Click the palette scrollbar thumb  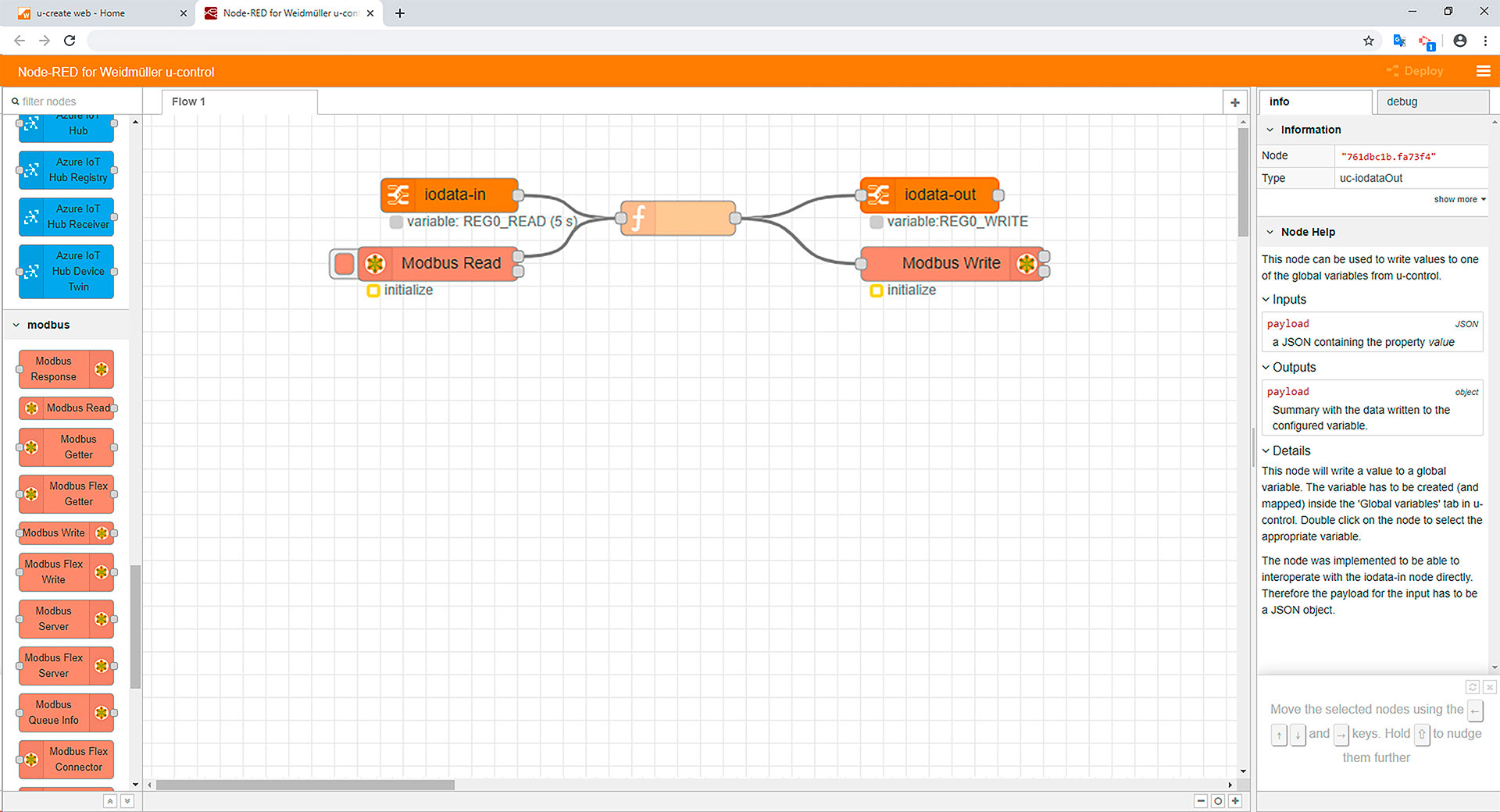tap(135, 626)
